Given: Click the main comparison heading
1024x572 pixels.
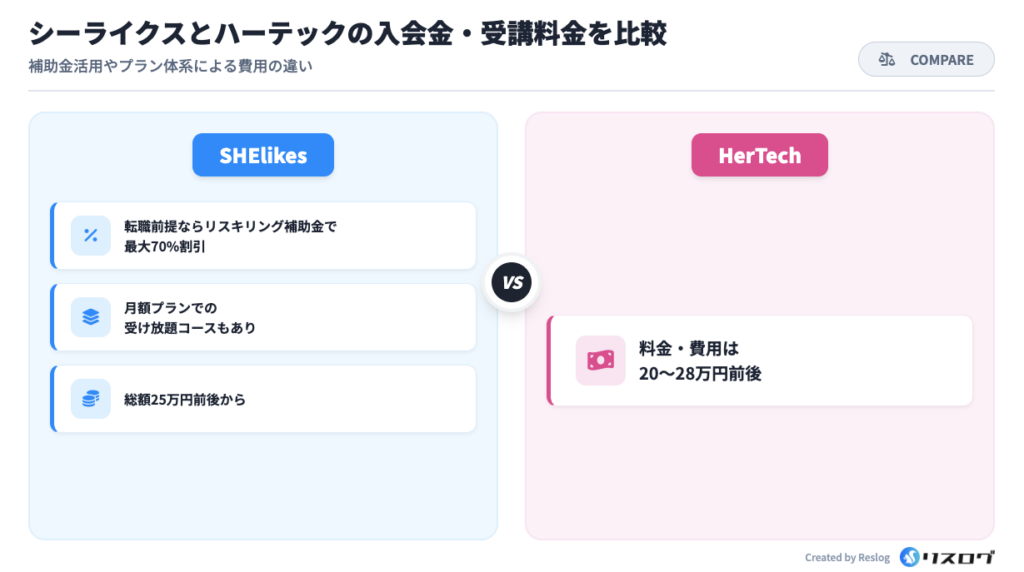Looking at the screenshot, I should [x=347, y=33].
